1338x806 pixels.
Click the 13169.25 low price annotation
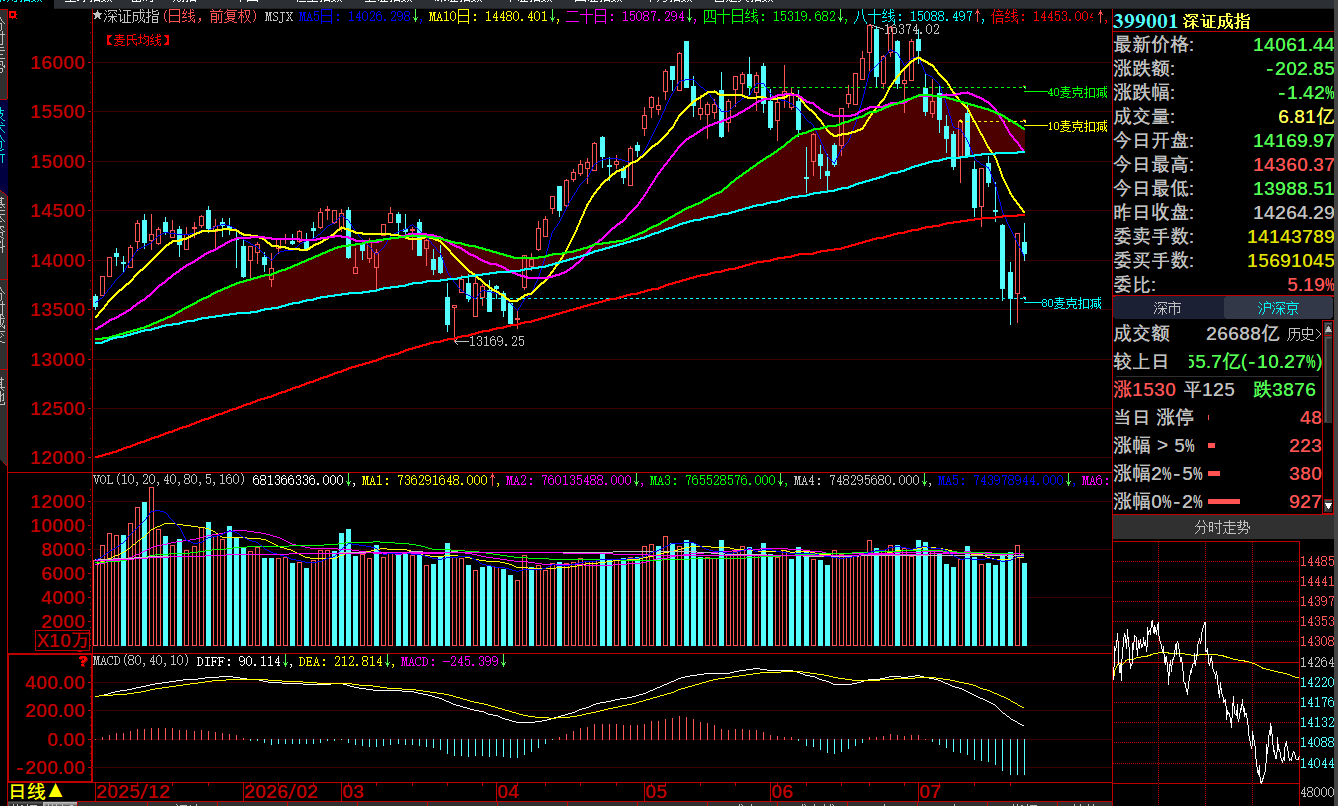tap(497, 341)
